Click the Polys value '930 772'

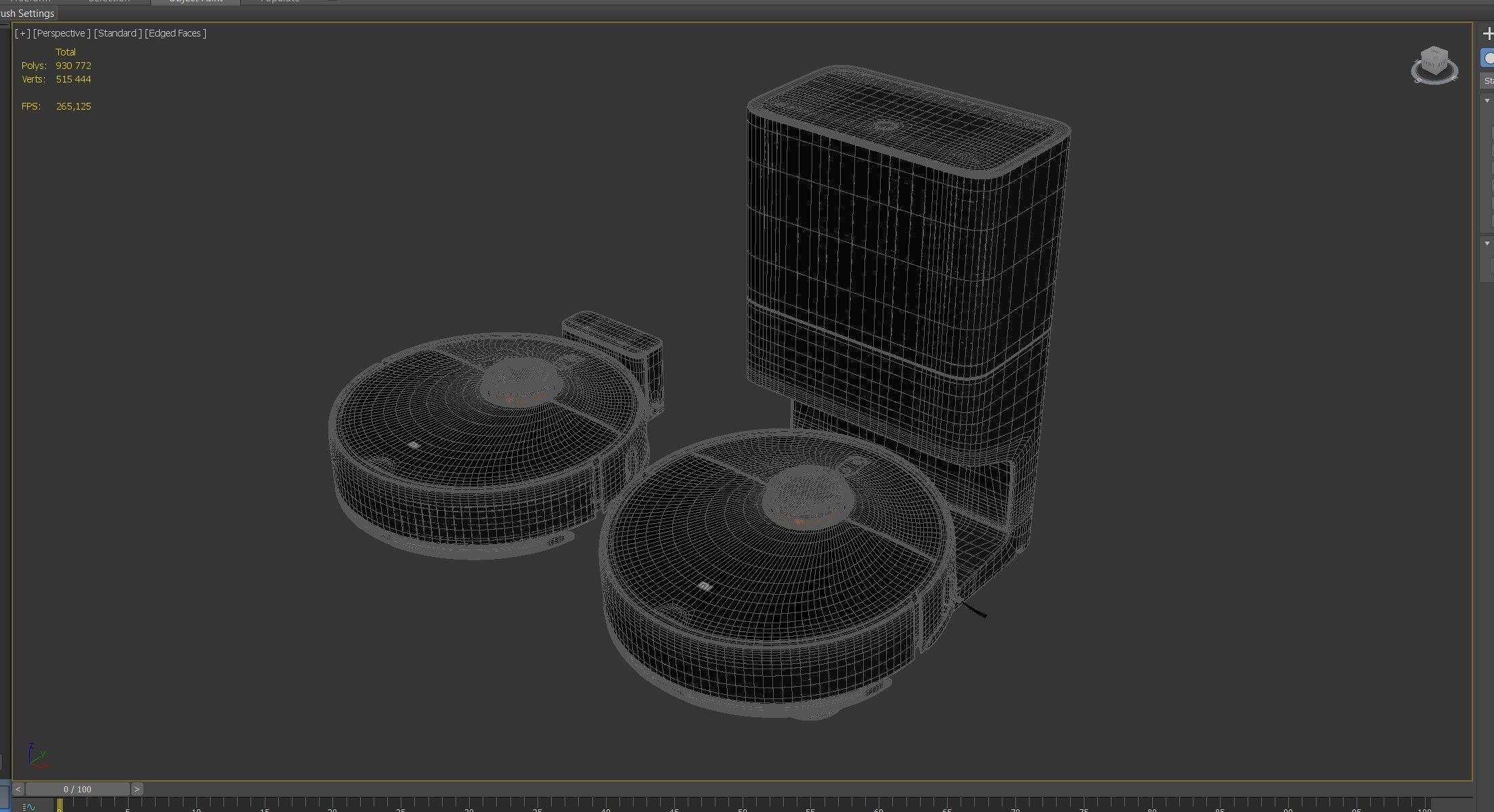click(x=73, y=66)
